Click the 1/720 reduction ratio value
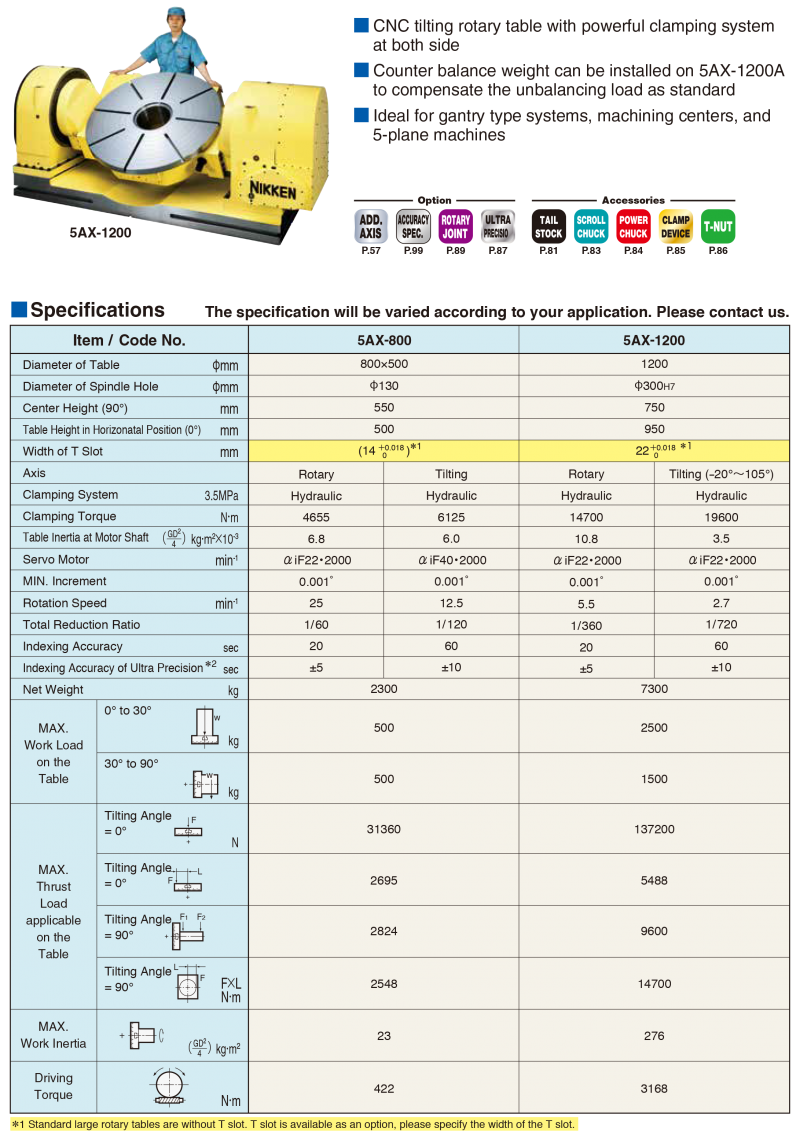800x1143 pixels. pyautogui.click(x=721, y=625)
